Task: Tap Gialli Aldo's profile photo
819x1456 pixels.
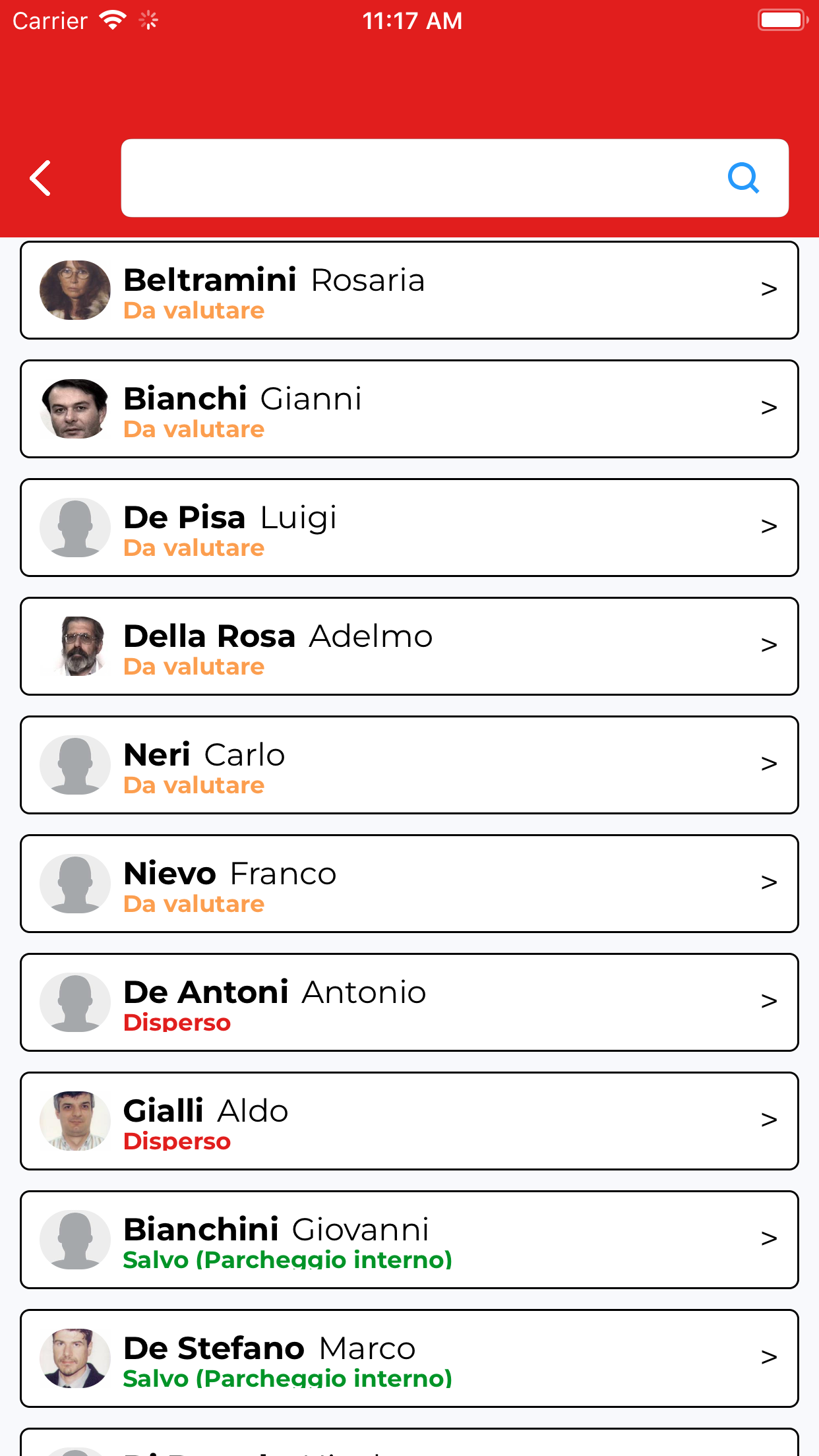Action: tap(75, 1121)
